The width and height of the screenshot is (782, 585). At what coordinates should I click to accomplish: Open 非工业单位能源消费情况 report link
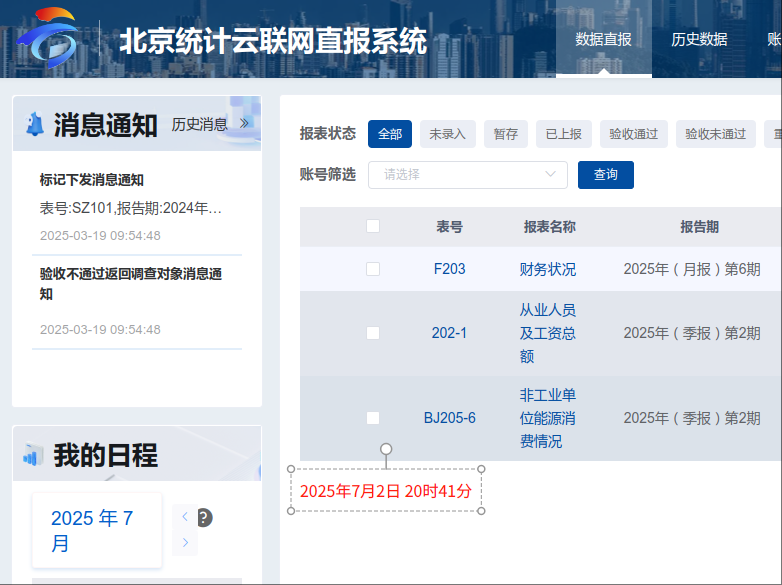coord(548,417)
